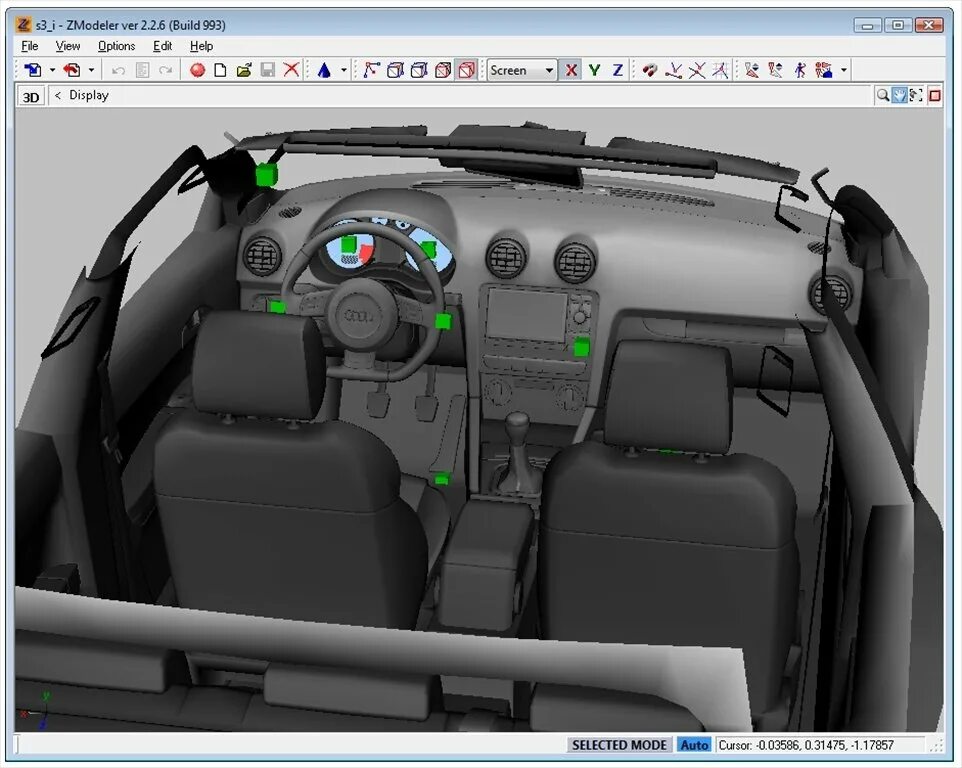This screenshot has width=962, height=768.
Task: Open the File menu
Action: click(29, 46)
